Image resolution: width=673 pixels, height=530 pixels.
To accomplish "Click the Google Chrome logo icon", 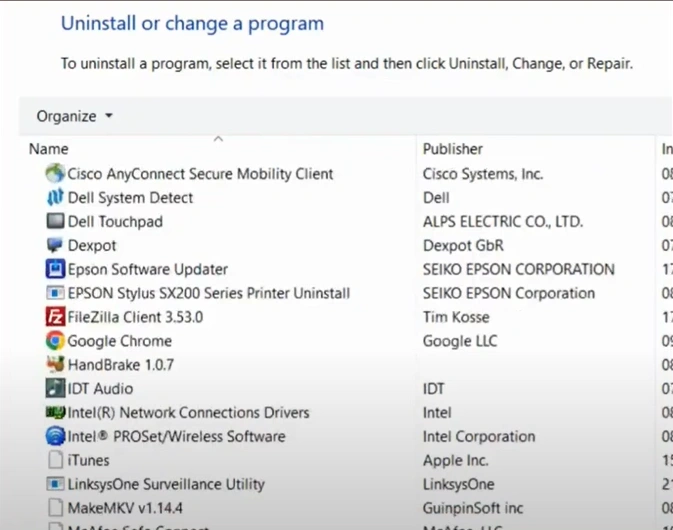I will pos(55,341).
